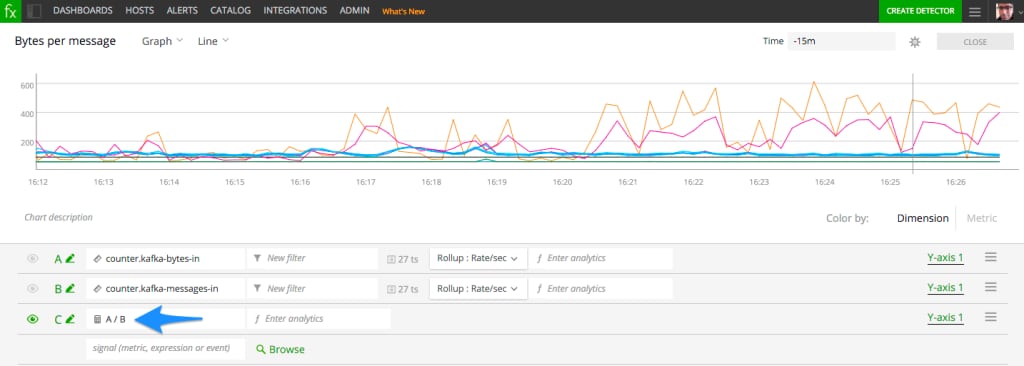Open row menu for plot B
Image resolution: width=1024 pixels, height=366 pixels.
coord(991,287)
